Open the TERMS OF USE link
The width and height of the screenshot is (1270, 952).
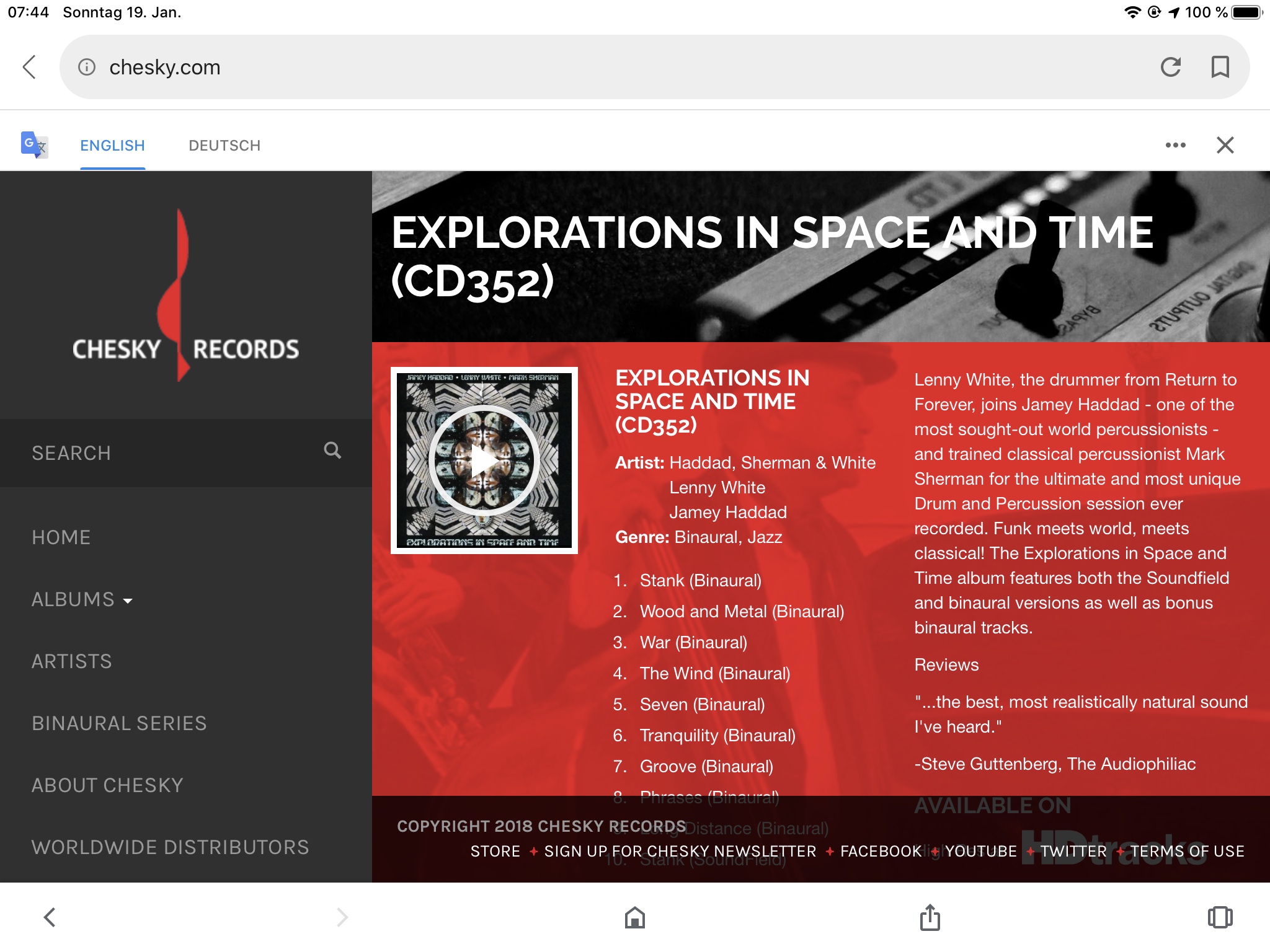tap(1188, 852)
